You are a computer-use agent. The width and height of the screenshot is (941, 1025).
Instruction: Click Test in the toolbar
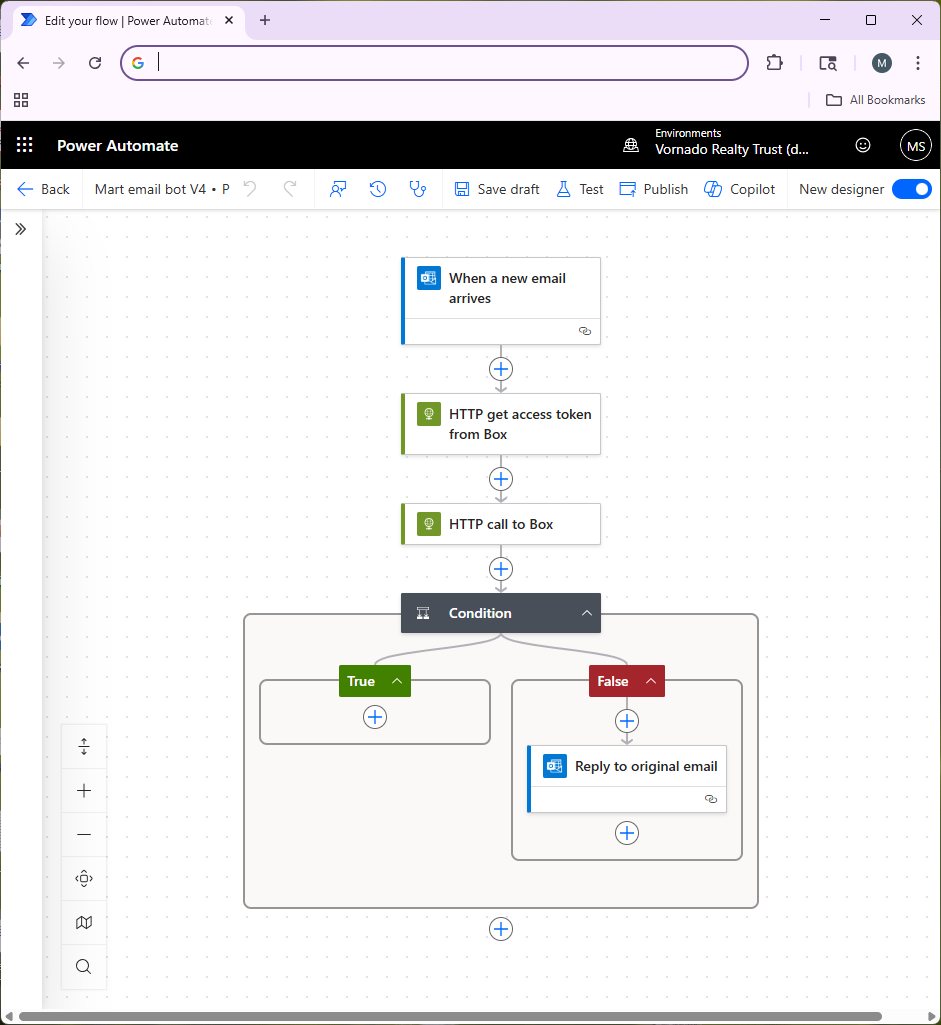(580, 189)
